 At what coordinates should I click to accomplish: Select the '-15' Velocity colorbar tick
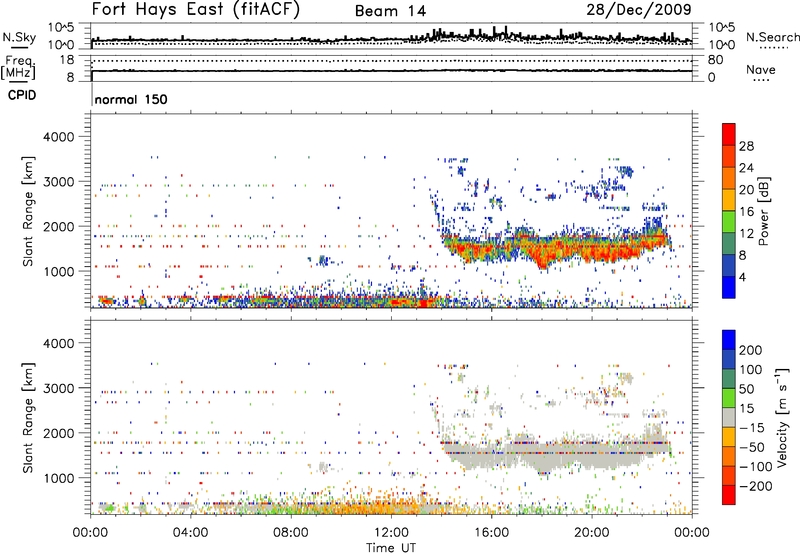[752, 427]
